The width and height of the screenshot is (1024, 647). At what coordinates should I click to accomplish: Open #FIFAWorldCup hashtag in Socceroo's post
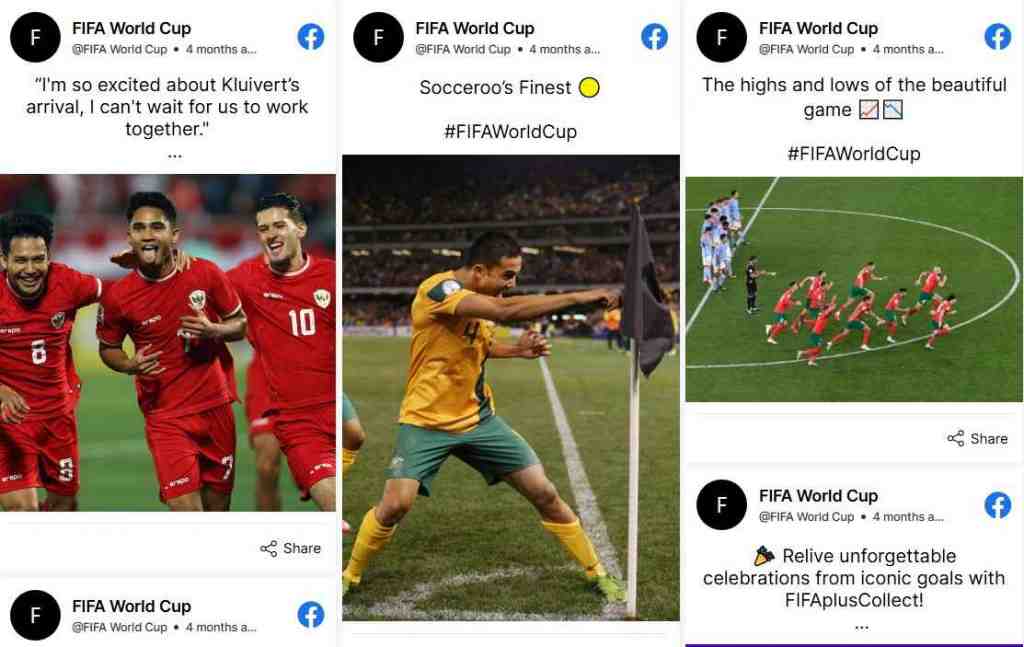click(511, 132)
